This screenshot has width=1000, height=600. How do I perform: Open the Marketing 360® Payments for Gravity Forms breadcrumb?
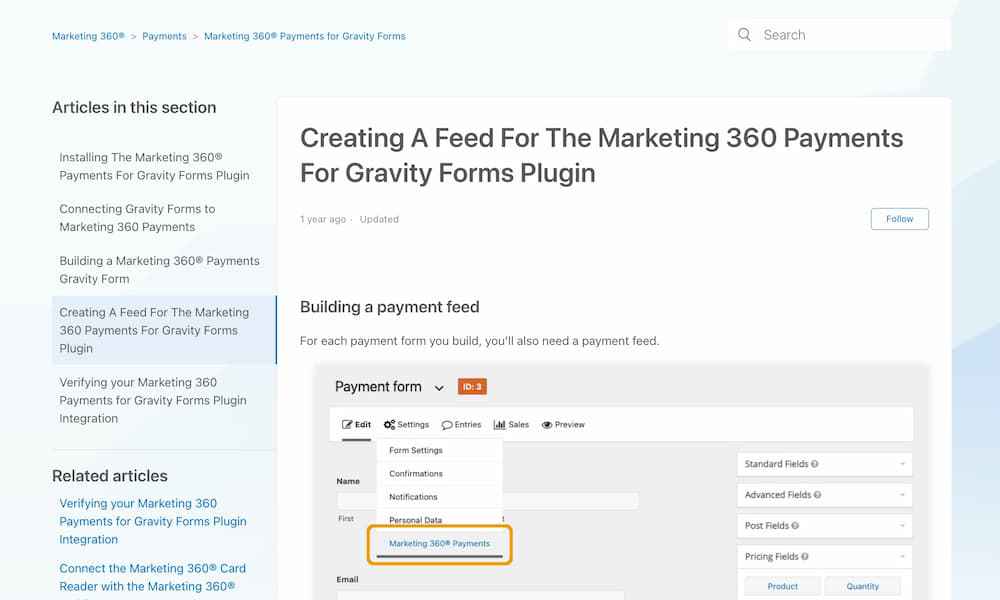pos(305,36)
